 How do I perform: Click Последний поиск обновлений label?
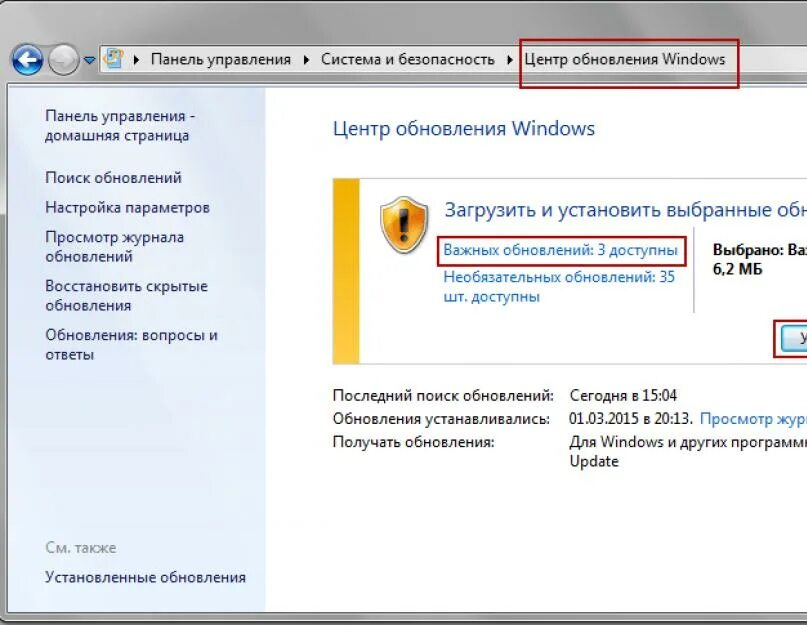click(x=443, y=396)
